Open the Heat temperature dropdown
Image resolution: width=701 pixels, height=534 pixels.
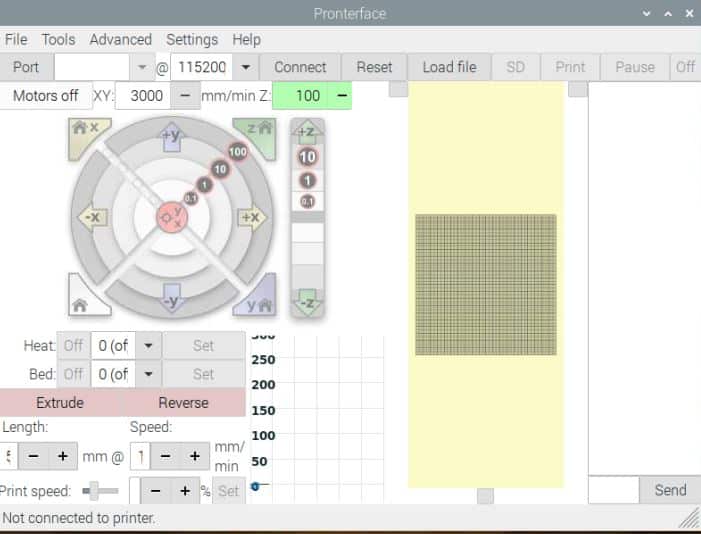[x=148, y=345]
